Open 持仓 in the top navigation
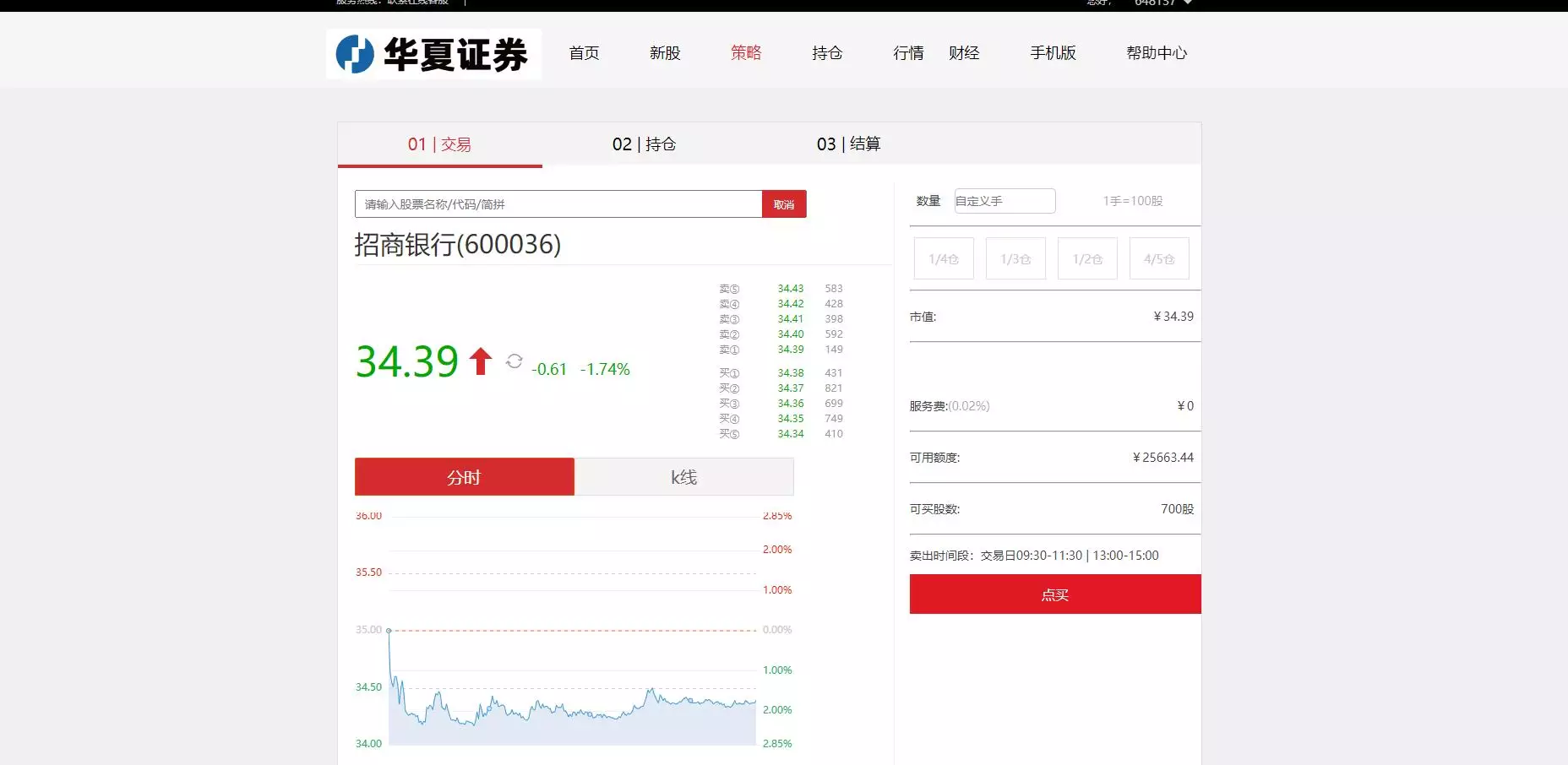1568x765 pixels. coord(827,53)
